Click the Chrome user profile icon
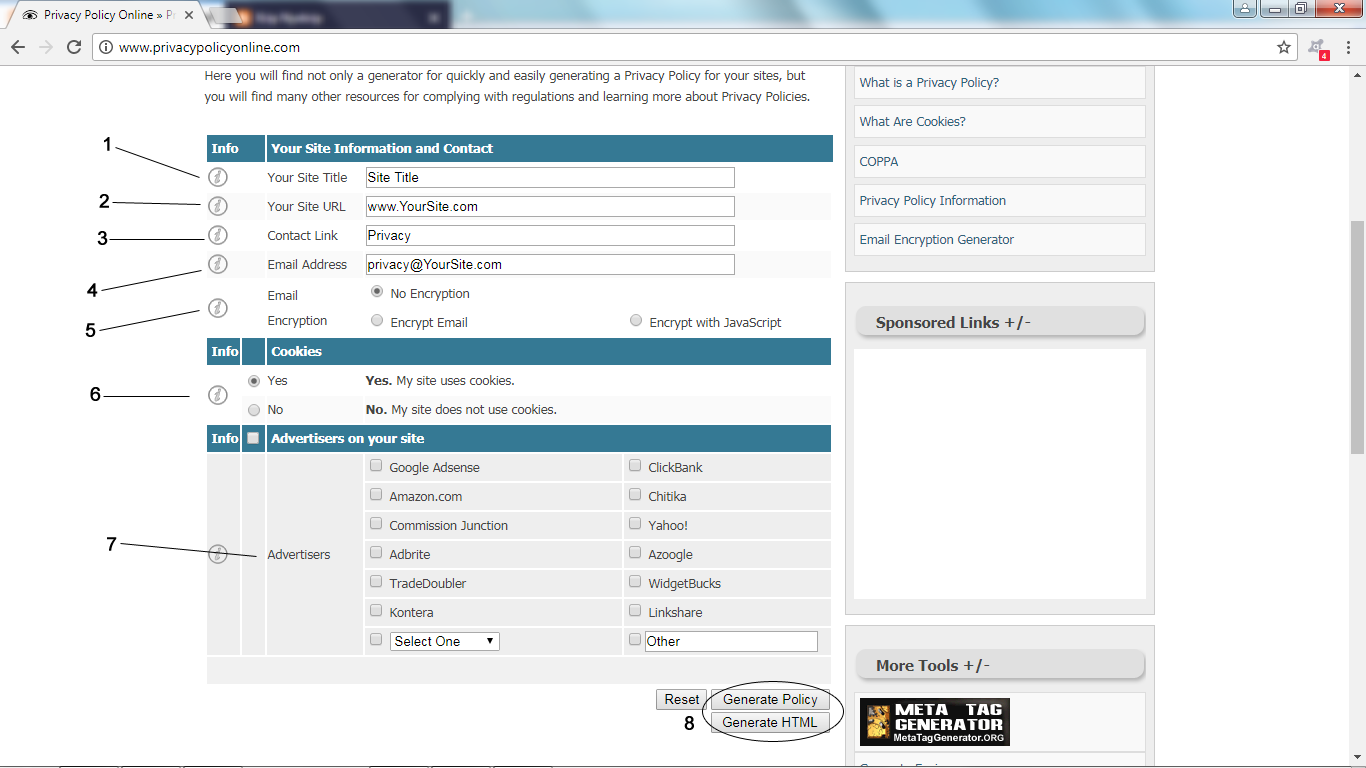Screen dimensions: 1366x768 pyautogui.click(x=1245, y=9)
